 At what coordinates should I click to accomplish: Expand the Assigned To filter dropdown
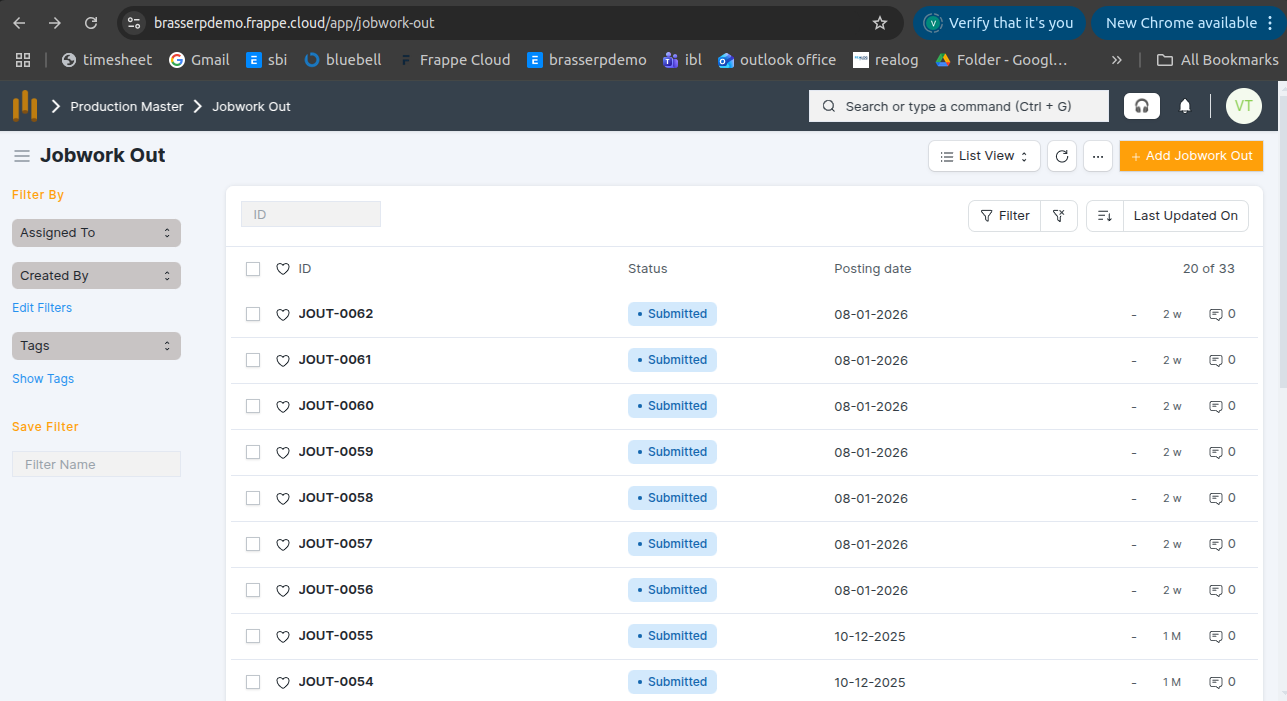pyautogui.click(x=96, y=233)
